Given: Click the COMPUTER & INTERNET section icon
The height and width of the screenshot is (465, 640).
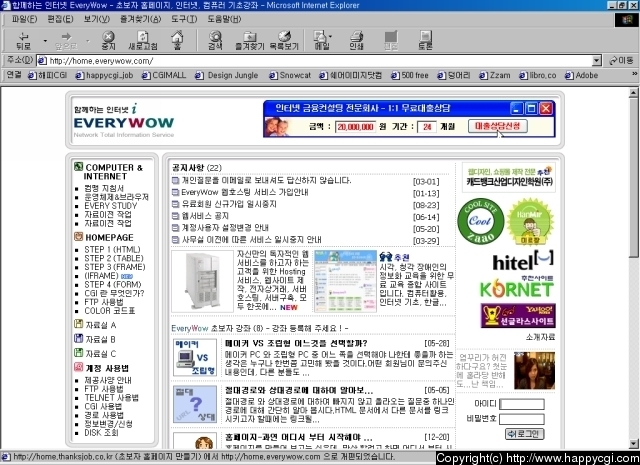Looking at the screenshot, I should point(78,167).
